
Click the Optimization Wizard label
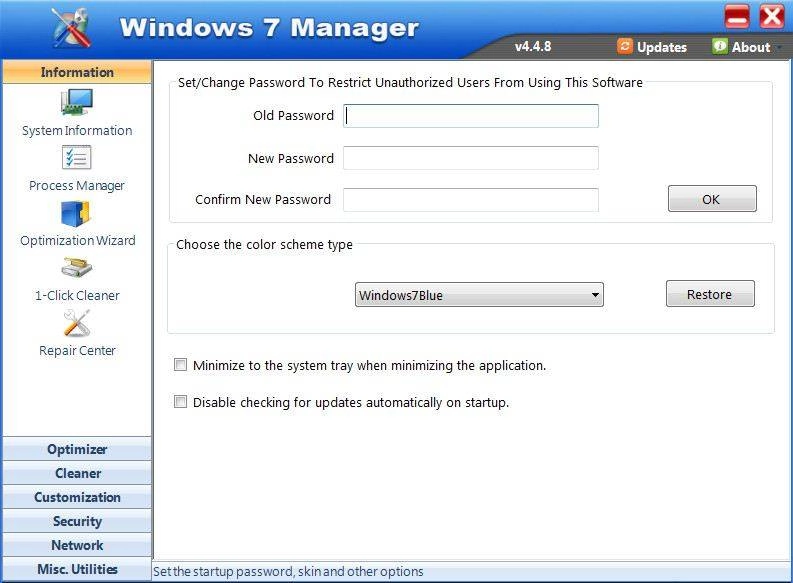point(78,240)
